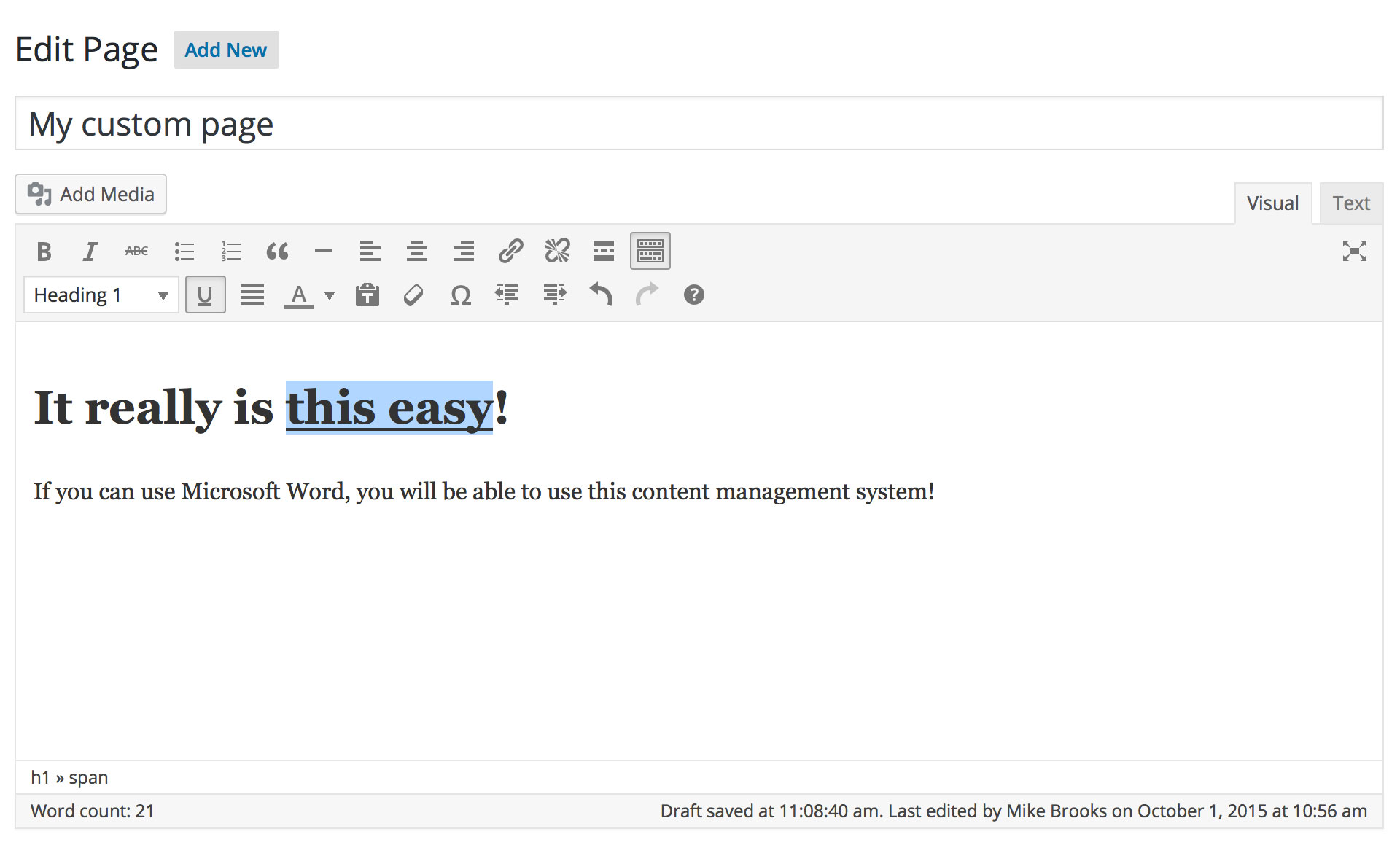Viewport: 1400px width, 861px height.
Task: Click the Add New button
Action: tap(226, 50)
